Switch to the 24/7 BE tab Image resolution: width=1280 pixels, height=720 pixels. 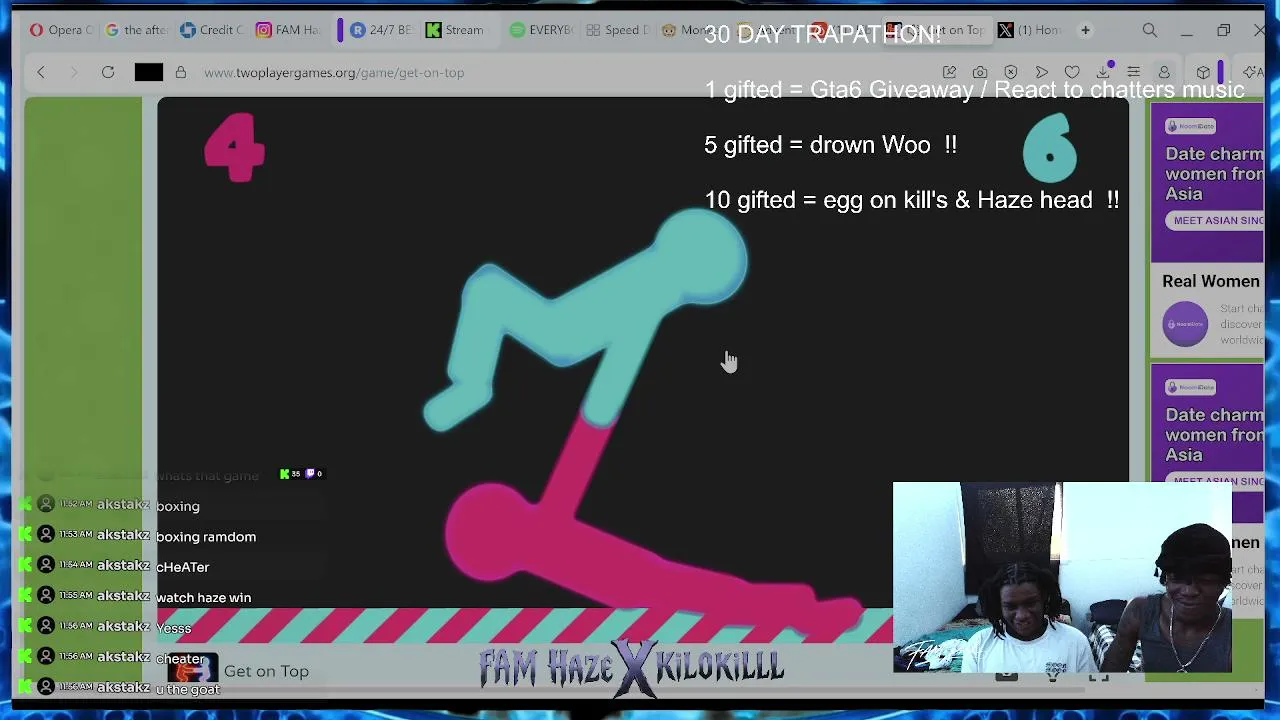click(381, 30)
